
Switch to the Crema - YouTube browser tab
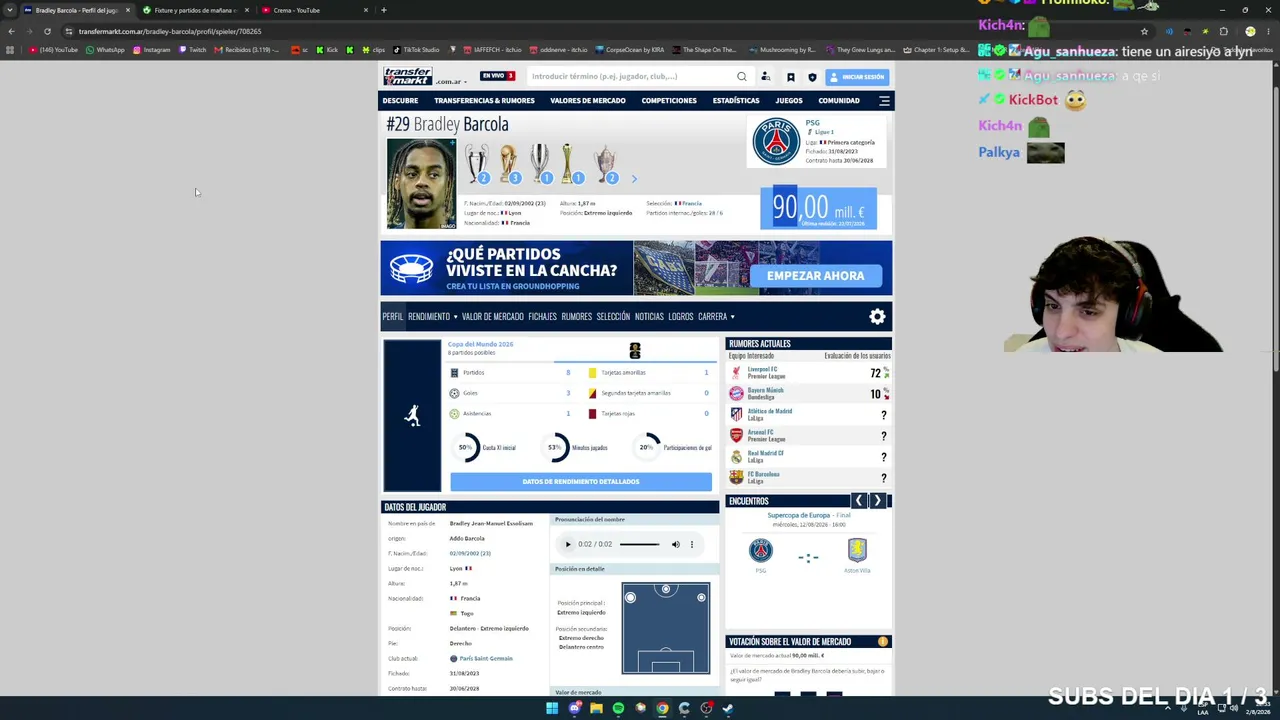tap(314, 10)
